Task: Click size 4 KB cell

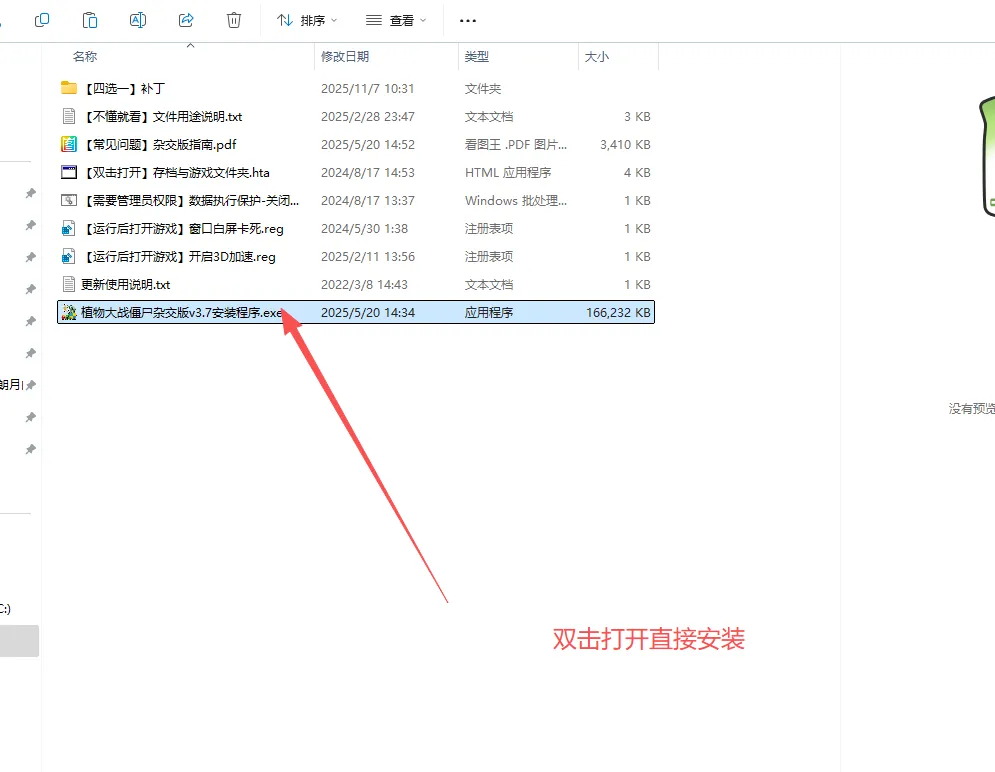Action: (637, 173)
